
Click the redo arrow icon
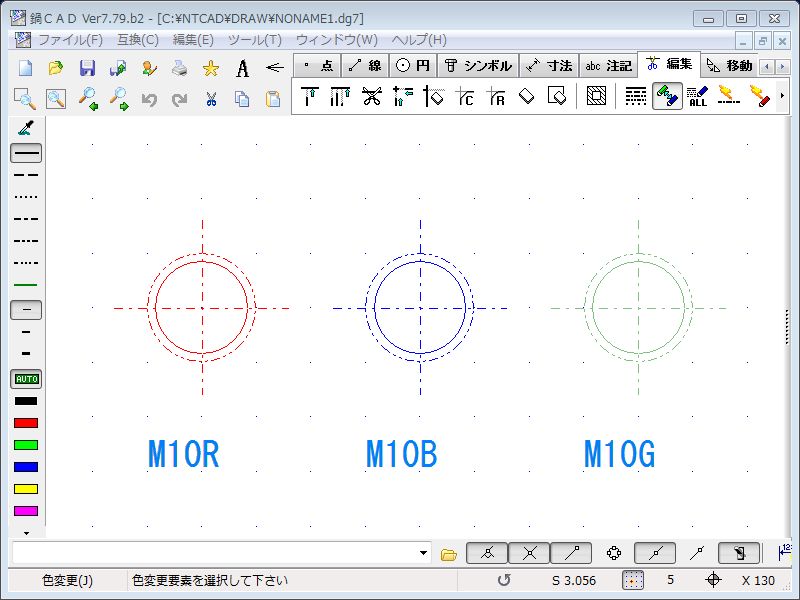[x=180, y=99]
